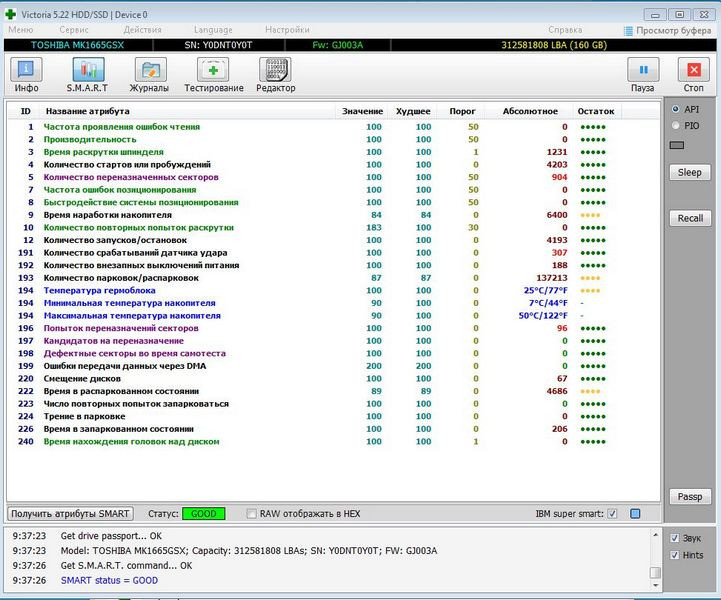Screen dimensions: 721x600
Task: Click Получить атрибуты SMART button
Action: 71,514
